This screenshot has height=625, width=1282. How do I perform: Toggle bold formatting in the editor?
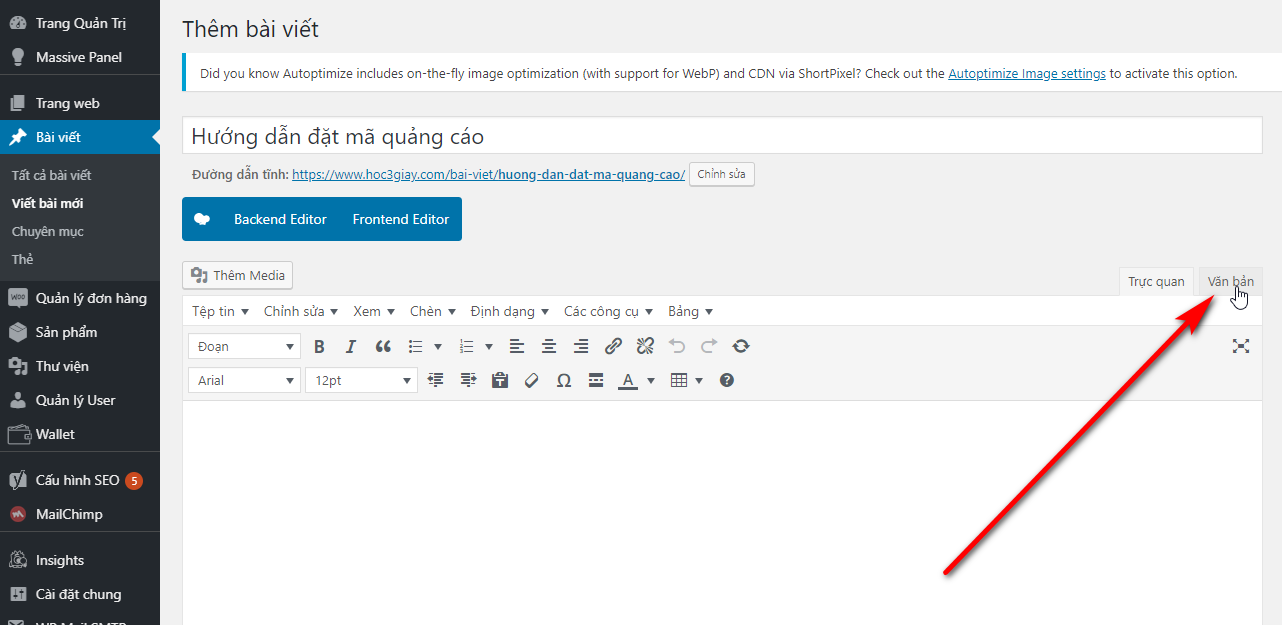point(319,347)
